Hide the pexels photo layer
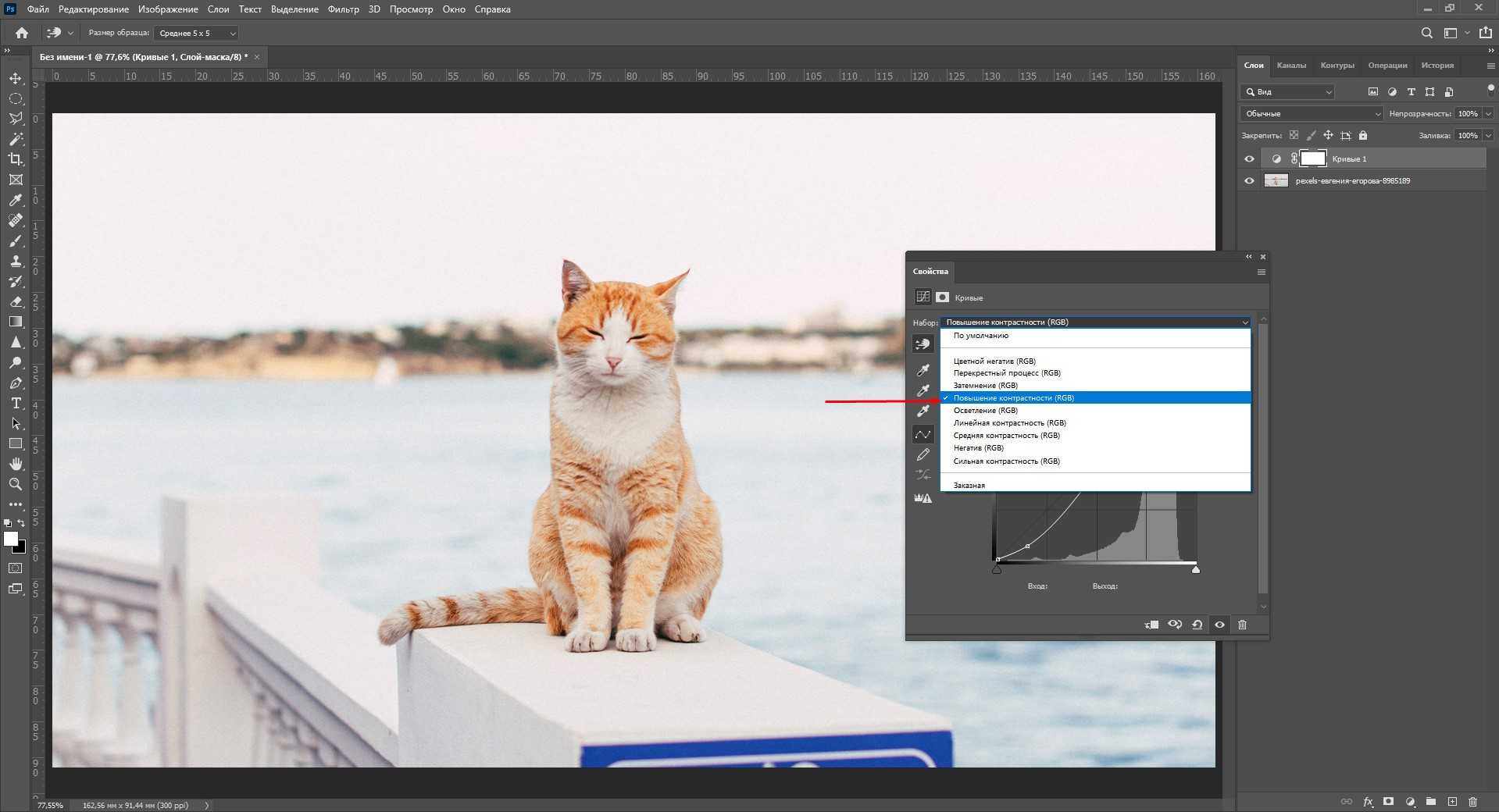This screenshot has height=812, width=1499. (x=1249, y=181)
